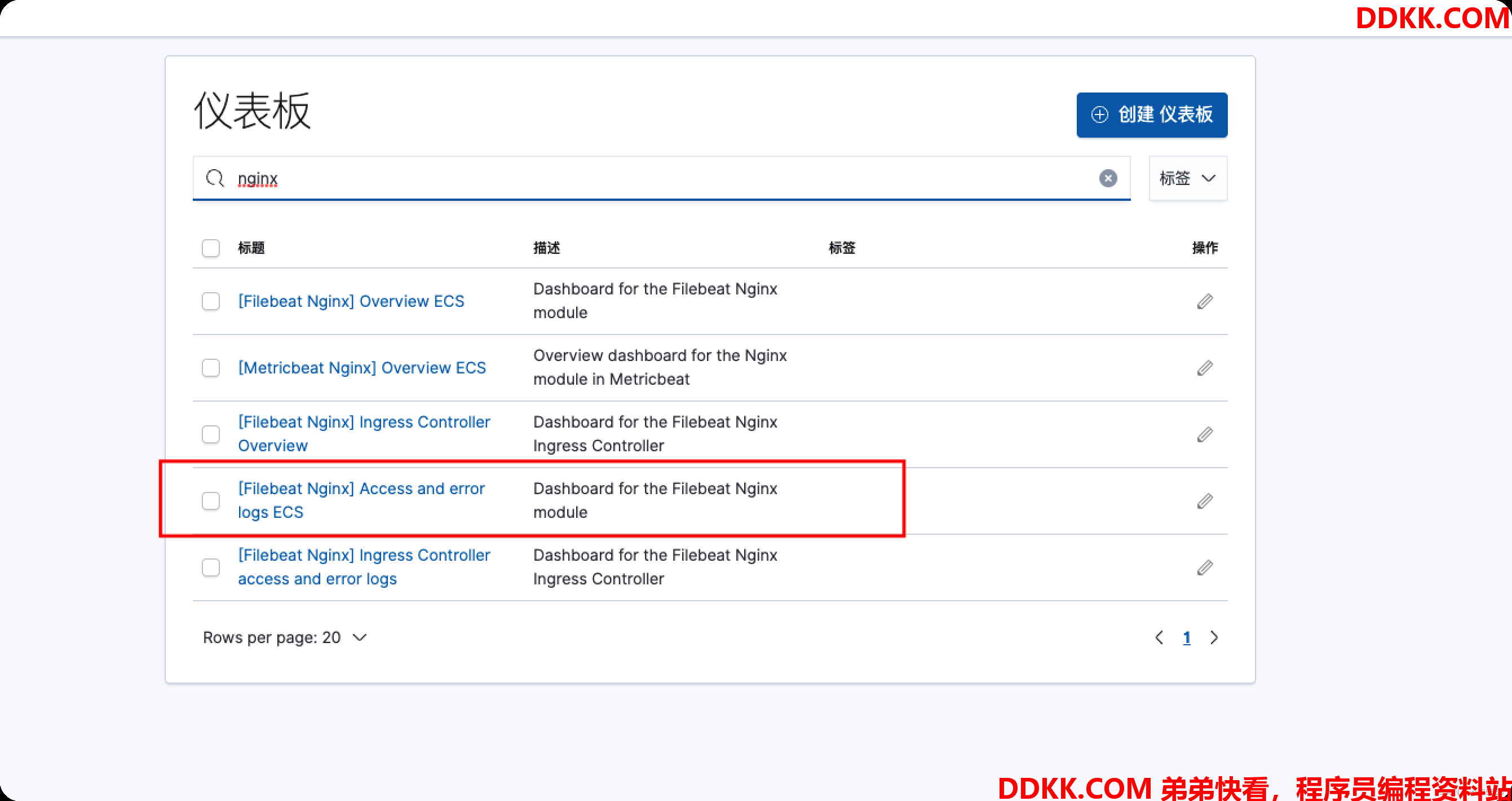
Task: Click the 仪表板 page heading
Action: pyautogui.click(x=252, y=111)
